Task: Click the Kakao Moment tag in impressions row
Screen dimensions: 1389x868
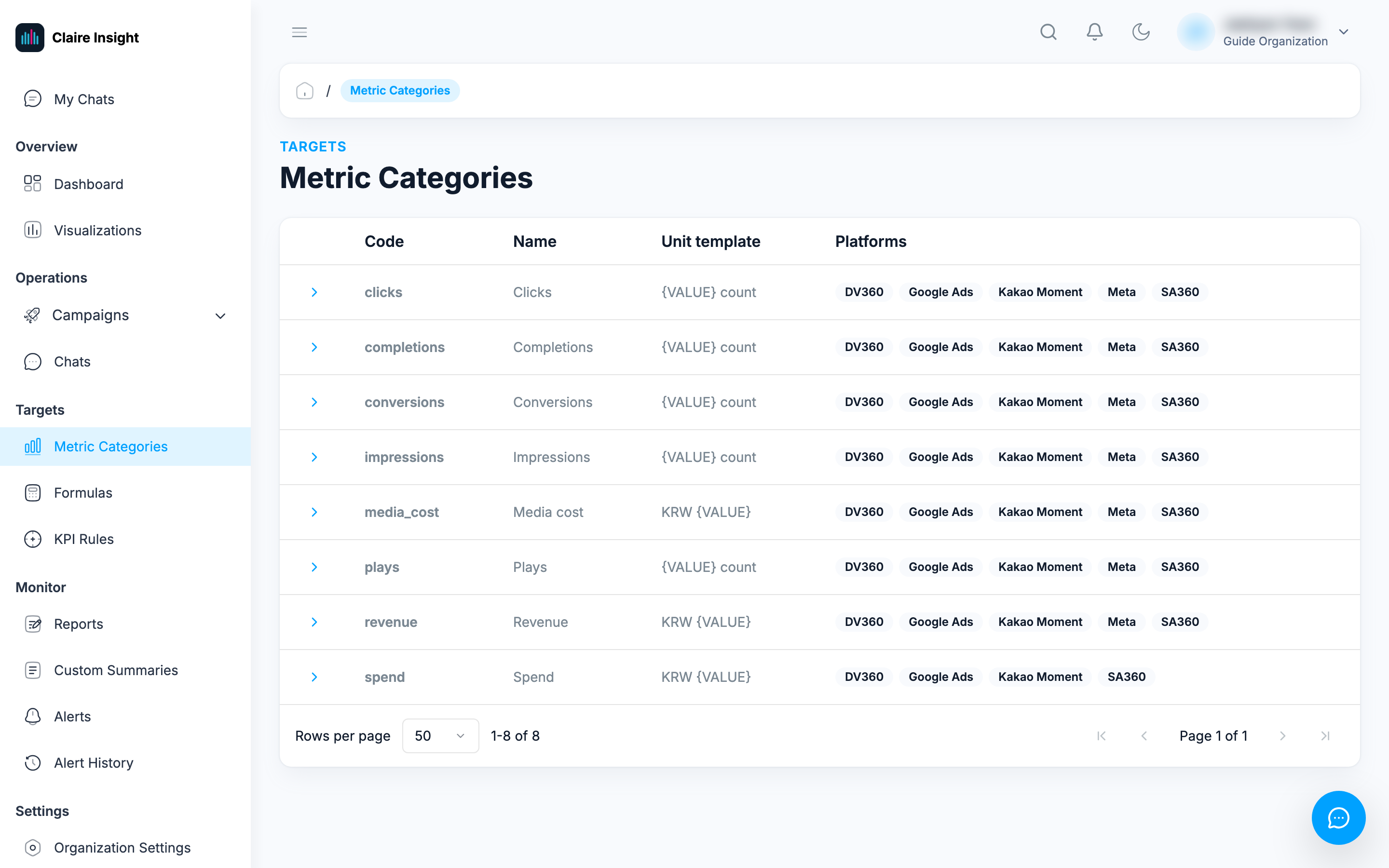Action: click(1040, 457)
